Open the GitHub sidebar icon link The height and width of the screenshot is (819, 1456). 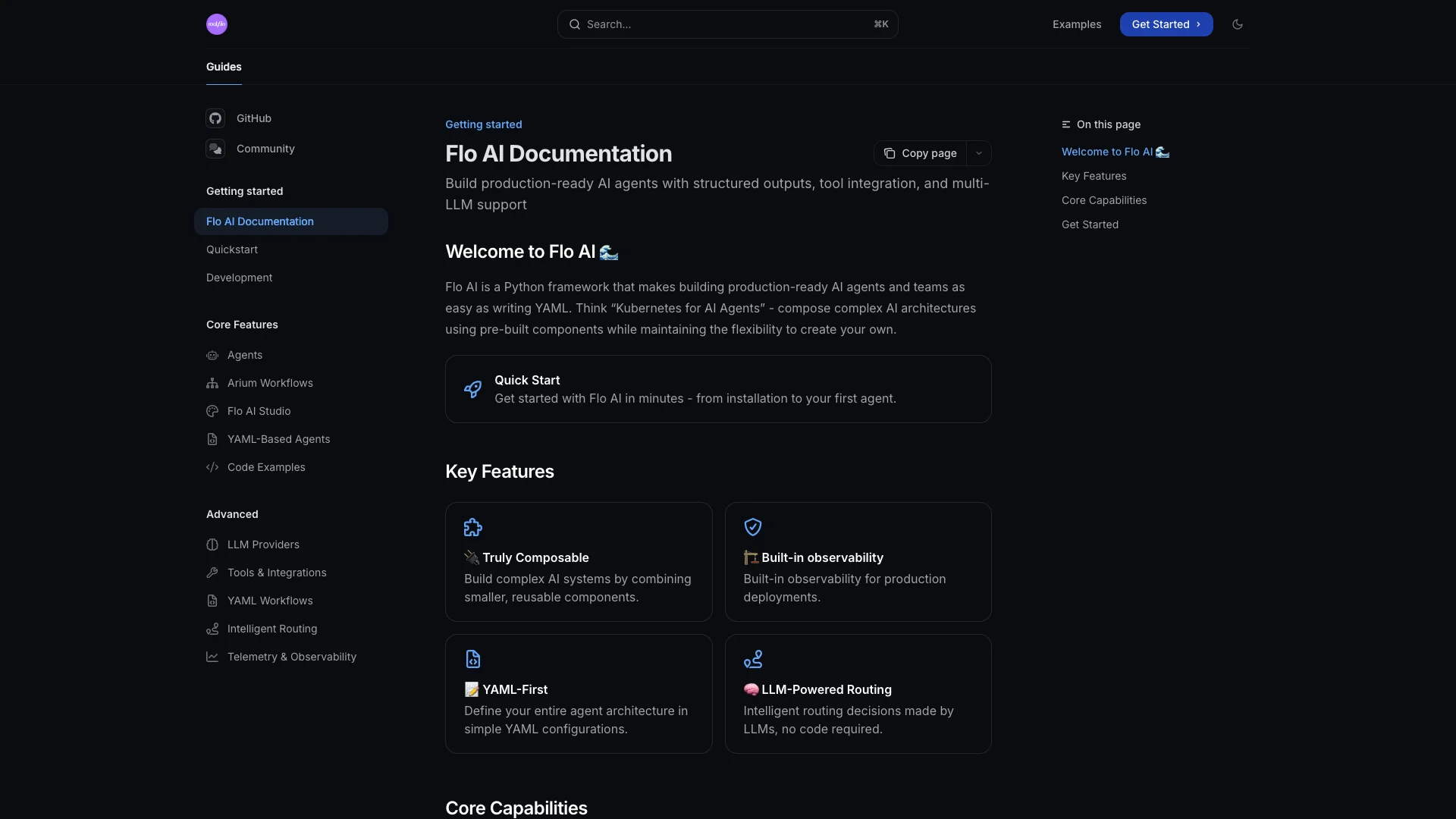pos(215,118)
